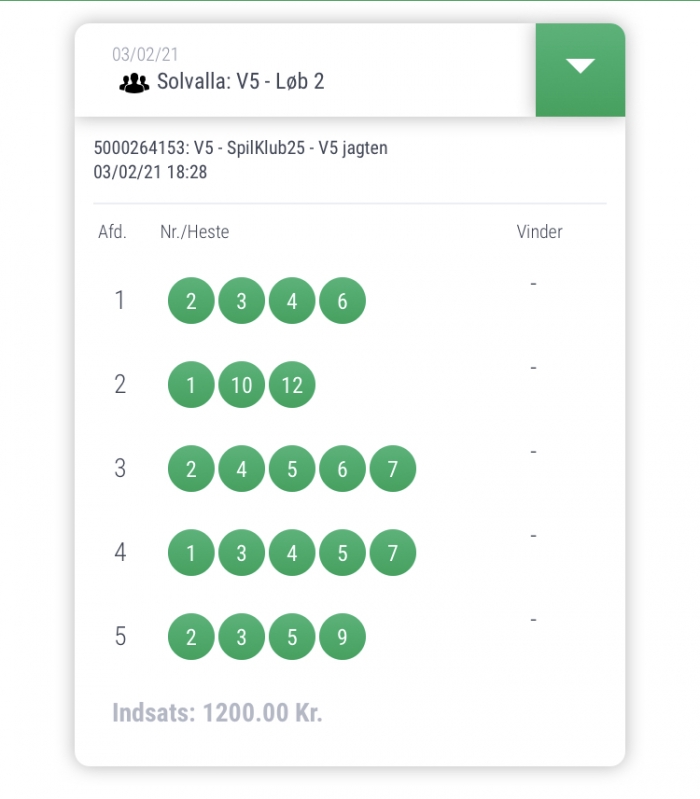Viewport: 700px width, 799px height.
Task: Click the Afd. column header
Action: point(112,232)
